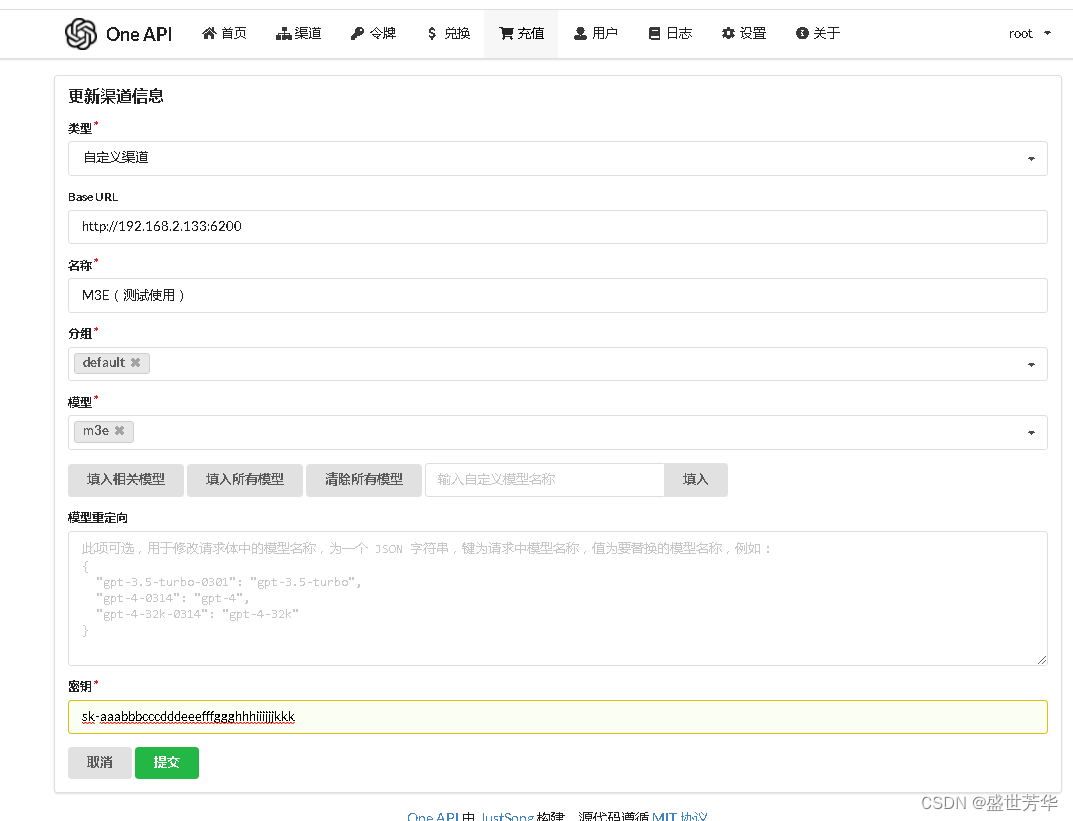The width and height of the screenshot is (1073, 821).
Task: Click the info icon next to 关于
Action: tap(800, 32)
